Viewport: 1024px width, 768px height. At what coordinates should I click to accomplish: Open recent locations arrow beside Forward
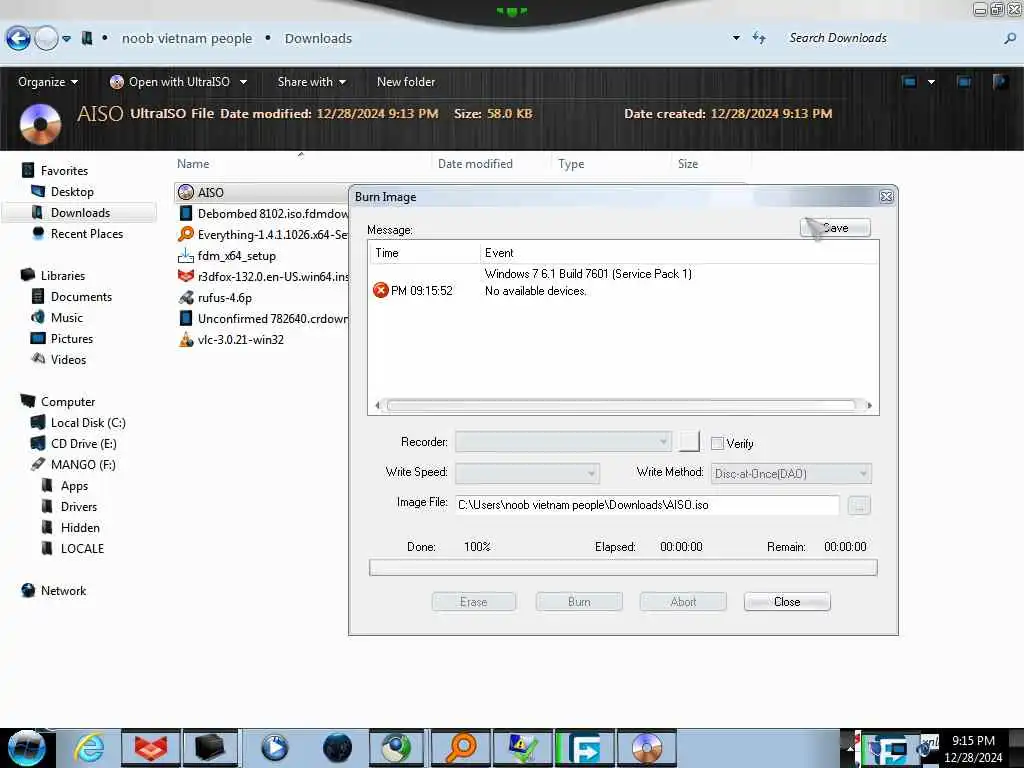click(x=67, y=39)
